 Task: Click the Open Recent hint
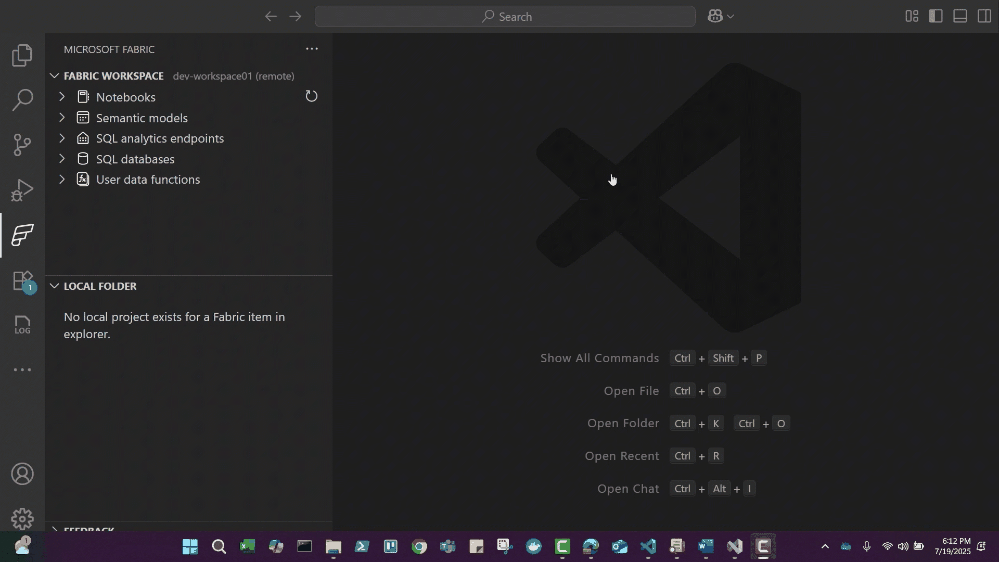click(622, 456)
